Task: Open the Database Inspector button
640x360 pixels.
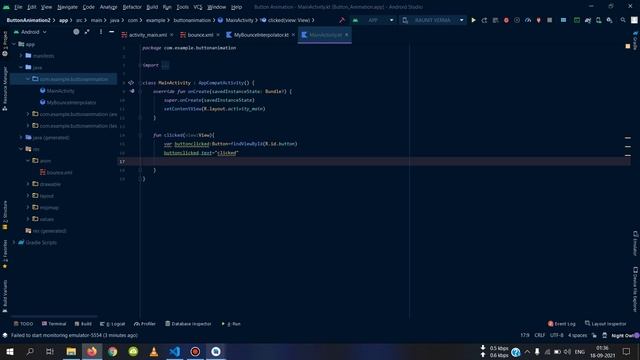Action: (188, 324)
